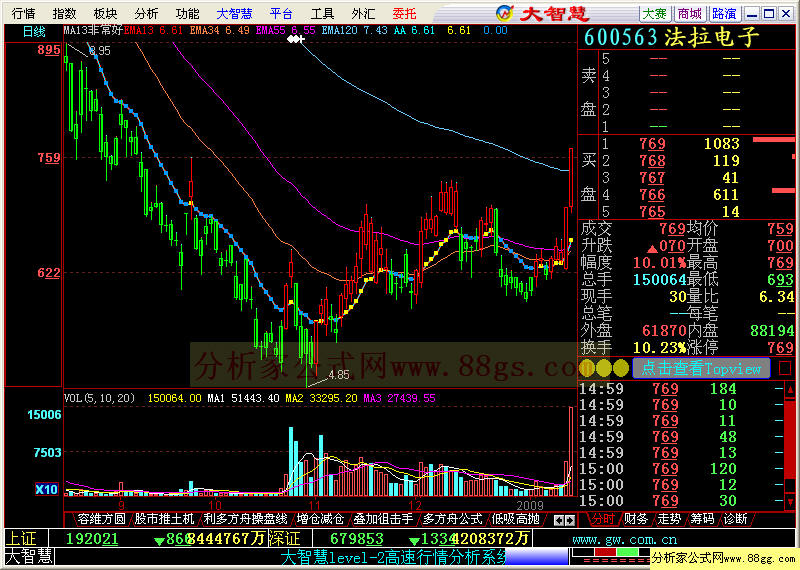Viewport: 800px width, 570px height.
Task: Open the 工具 menu
Action: (x=322, y=14)
